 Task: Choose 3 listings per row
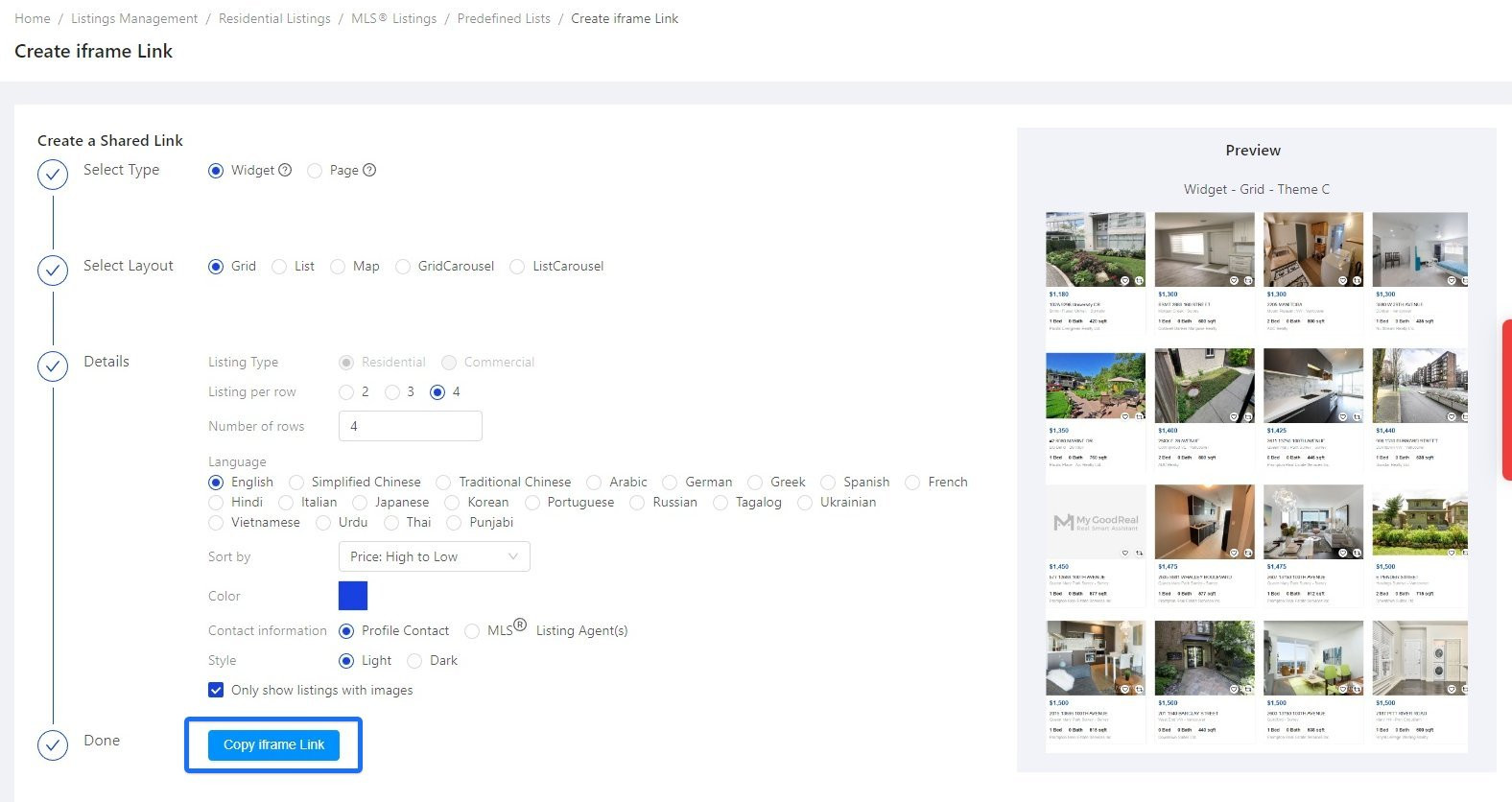coord(392,392)
